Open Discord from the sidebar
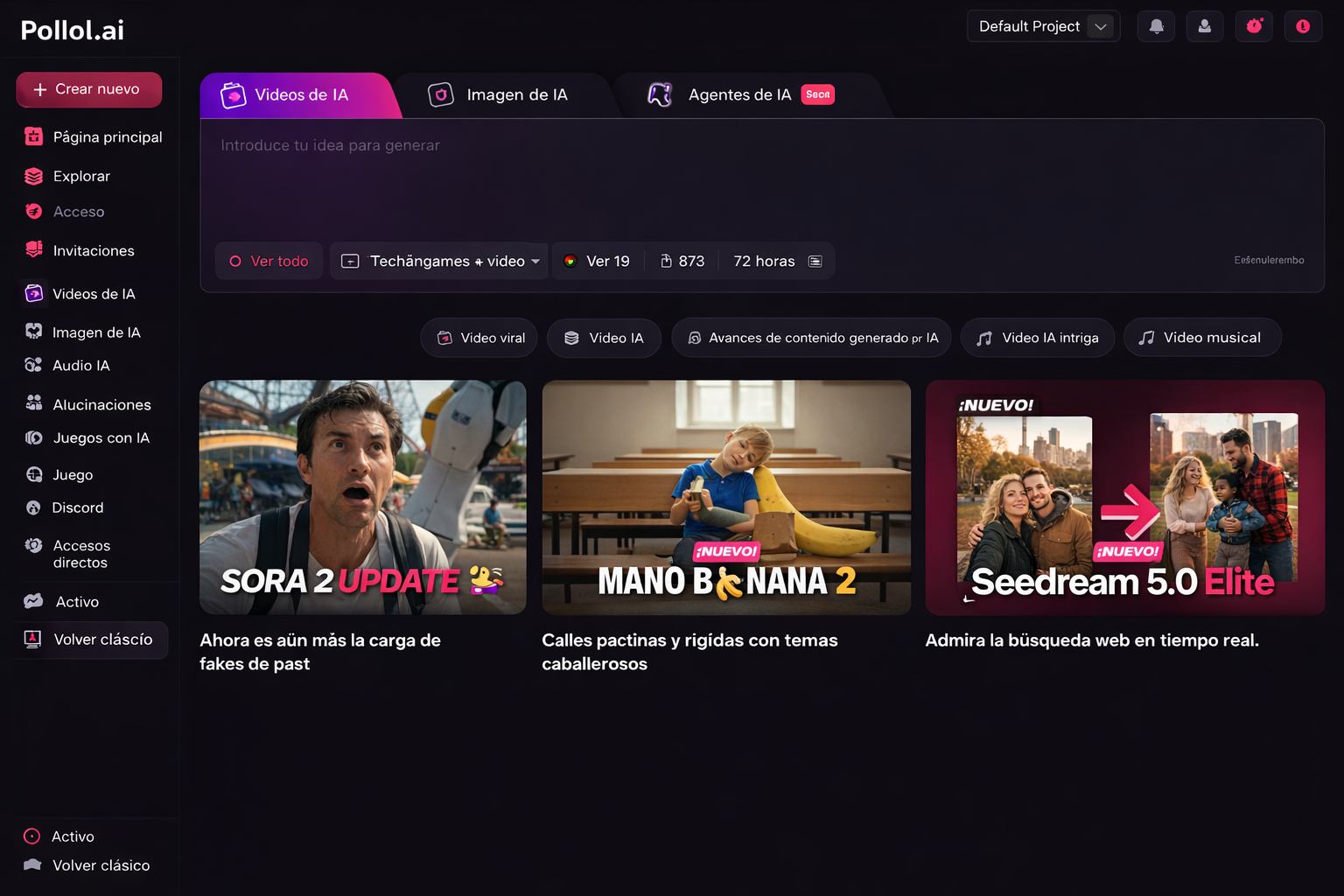 coord(77,507)
